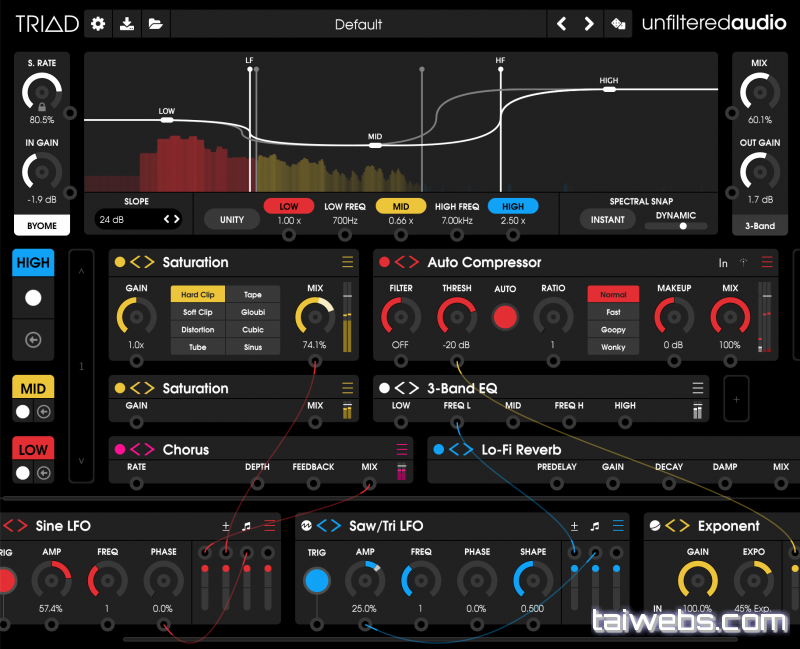Go to the next preset arrow
This screenshot has width=800, height=649.
coord(589,24)
